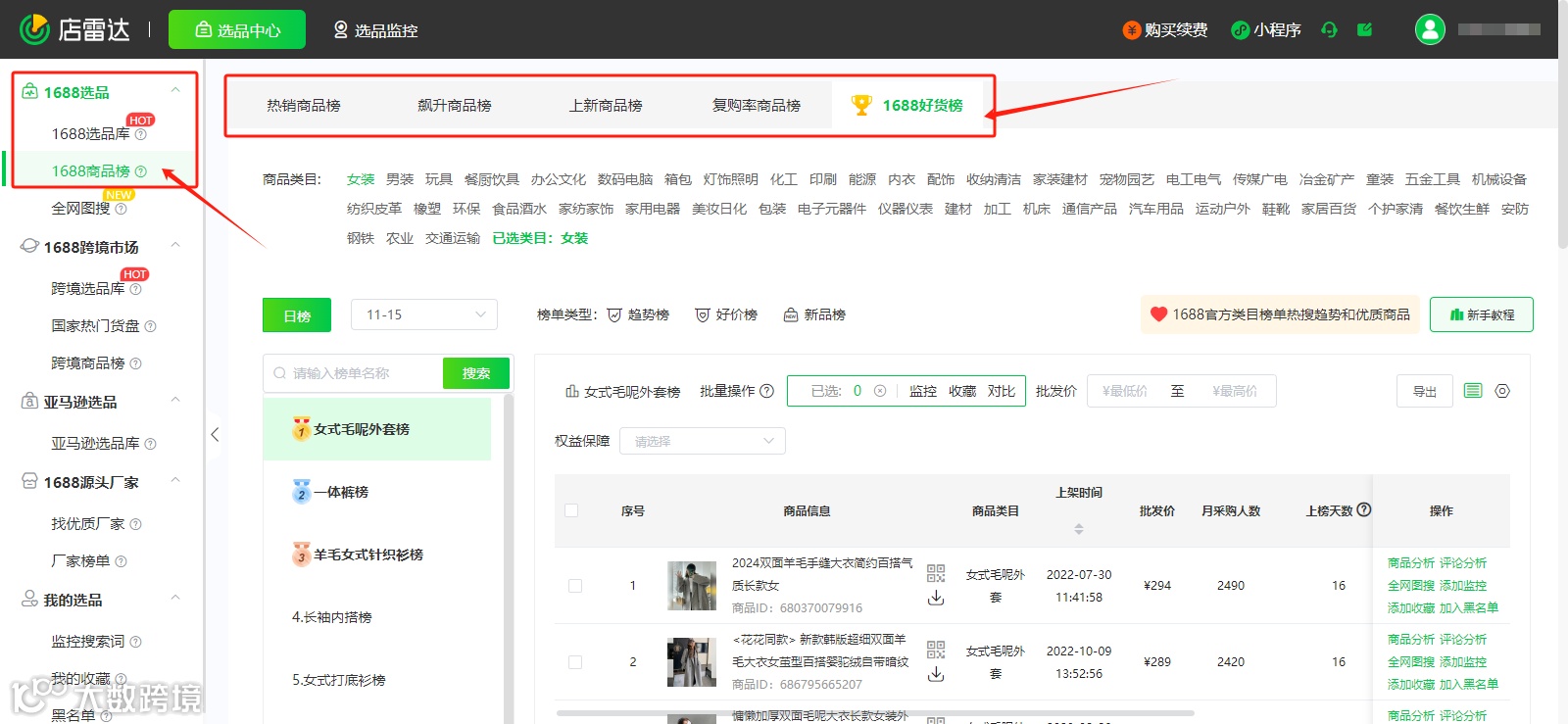Screen dimensions: 1568x724
Task: Switch to 热销商品榜 tab
Action: point(304,105)
